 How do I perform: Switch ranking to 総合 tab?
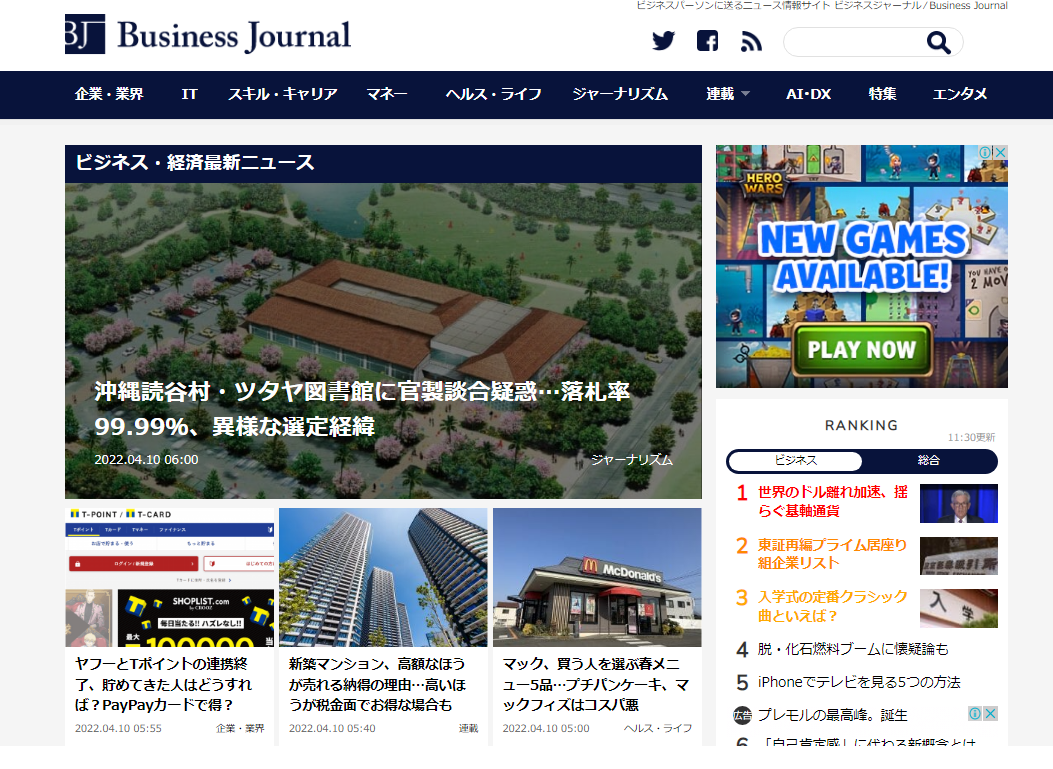point(929,461)
